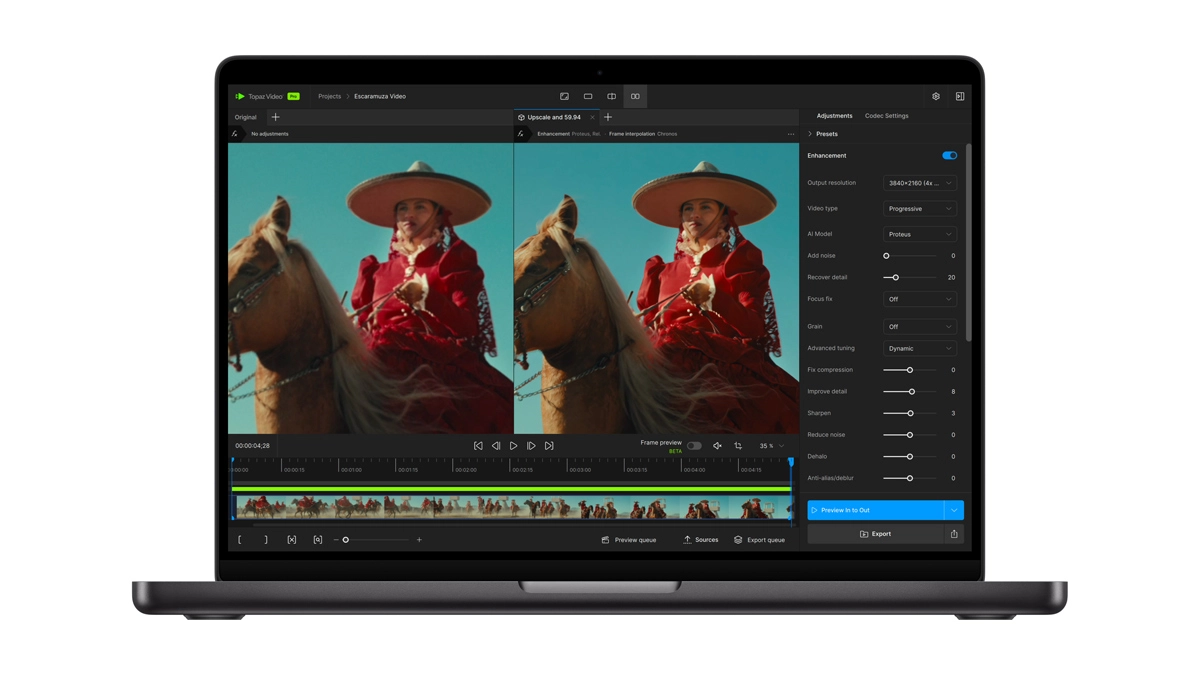Screen dimensions: 1200x675
Task: Open the Preview queue
Action: (630, 539)
